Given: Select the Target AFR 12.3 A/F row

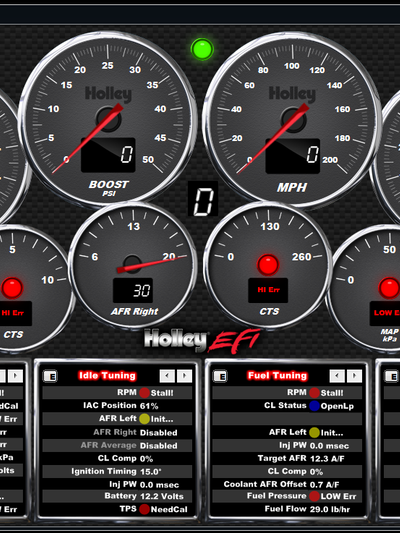Looking at the screenshot, I should pos(287,459).
